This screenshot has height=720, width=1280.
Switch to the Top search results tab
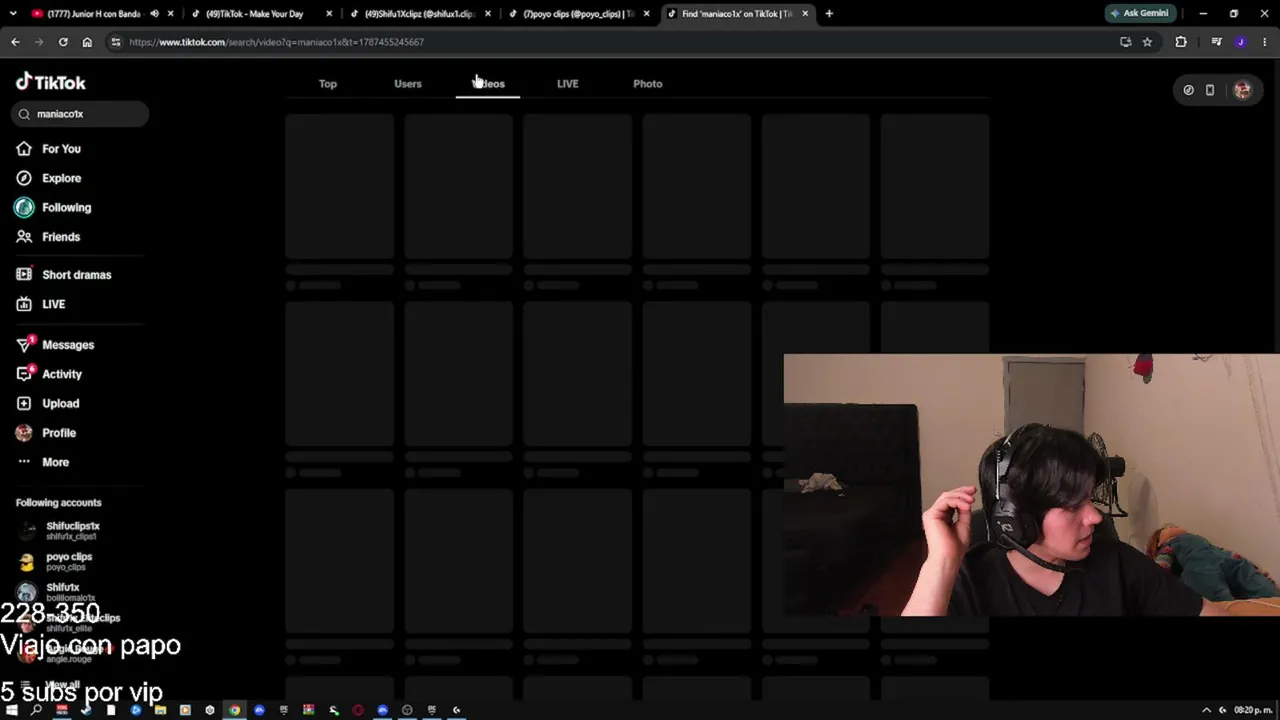tap(328, 84)
